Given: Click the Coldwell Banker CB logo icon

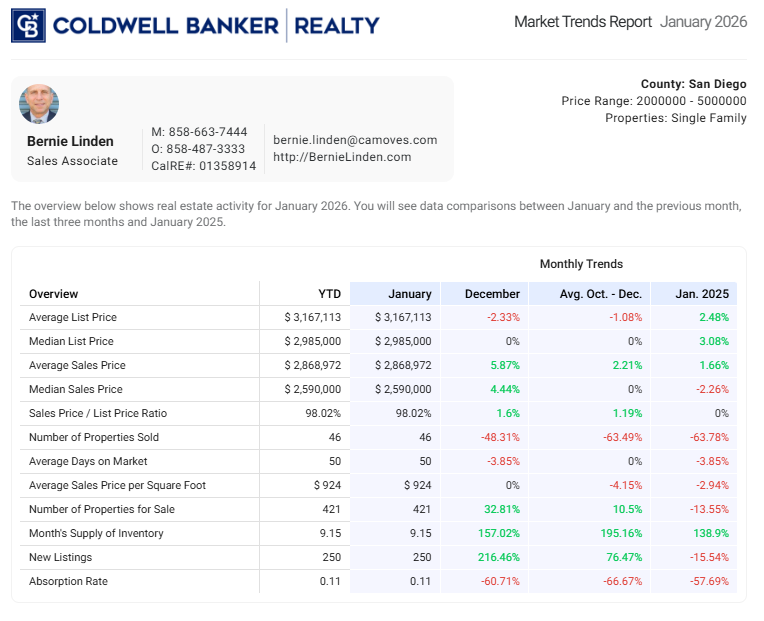Looking at the screenshot, I should point(28,25).
